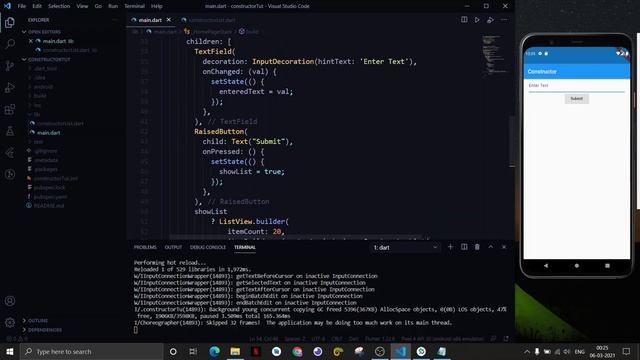Tap the emulator home navigation button

576,265
